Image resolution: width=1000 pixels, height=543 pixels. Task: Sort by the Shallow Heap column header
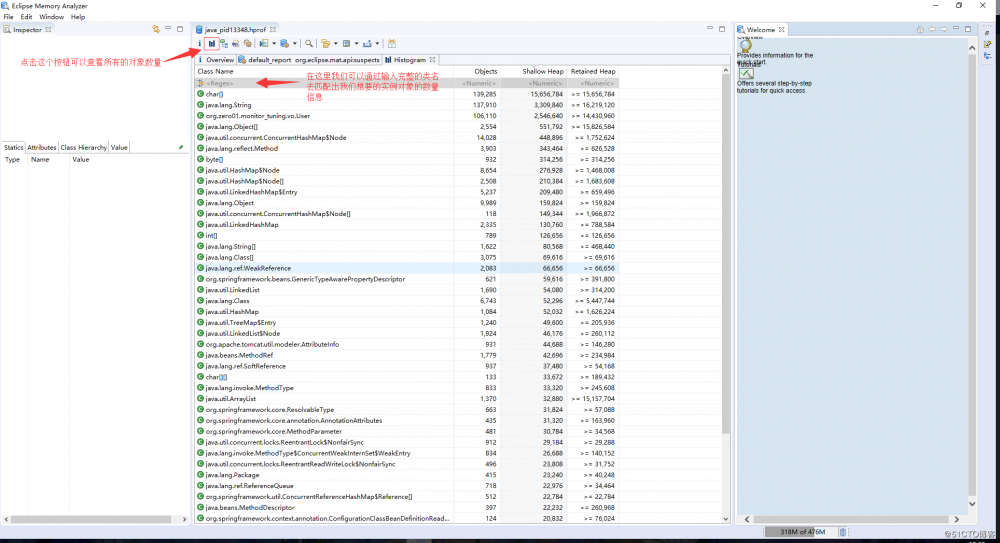point(543,71)
